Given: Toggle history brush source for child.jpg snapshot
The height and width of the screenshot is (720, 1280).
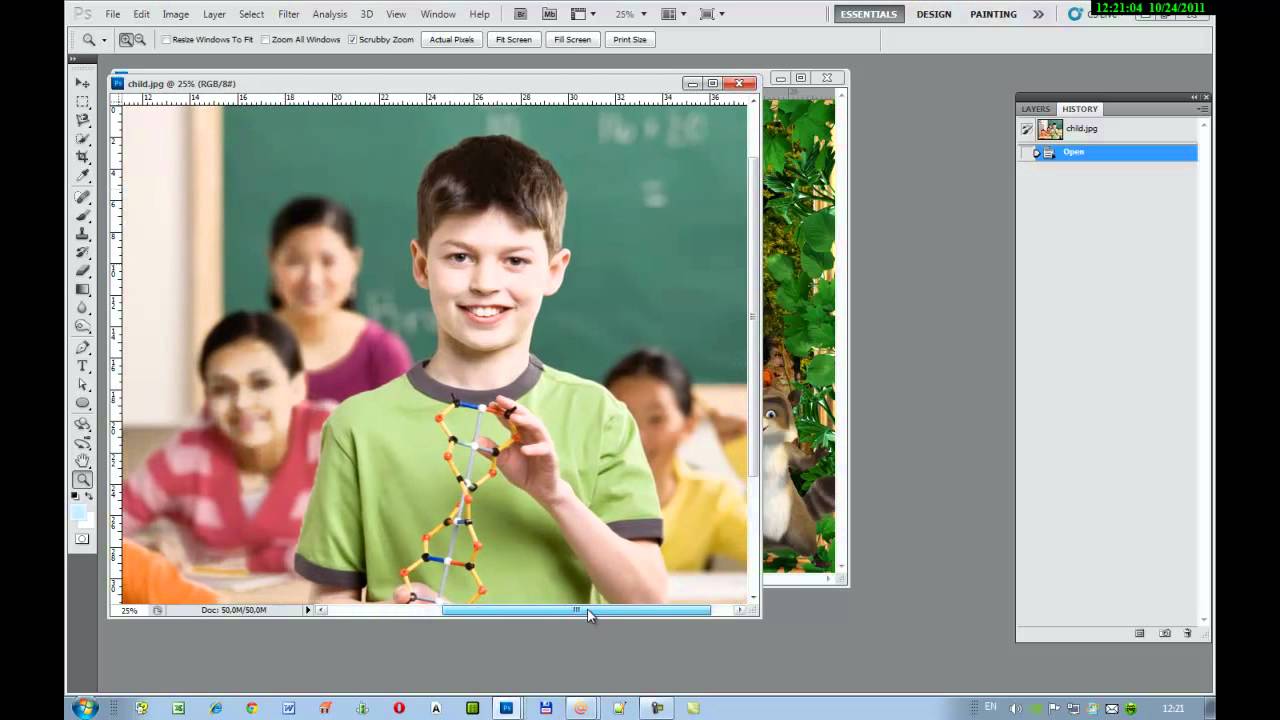Looking at the screenshot, I should click(x=1026, y=129).
